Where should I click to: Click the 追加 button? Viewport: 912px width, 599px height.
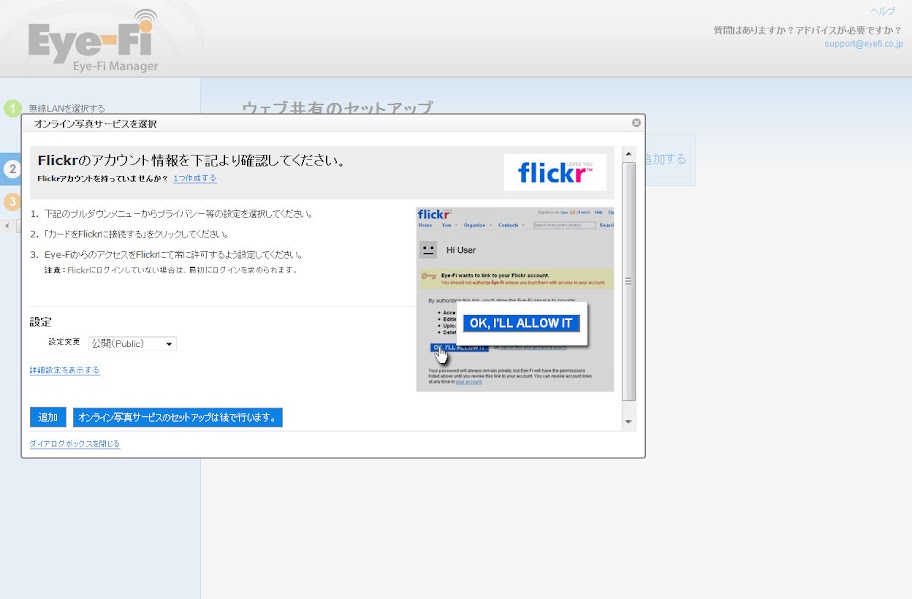[48, 417]
